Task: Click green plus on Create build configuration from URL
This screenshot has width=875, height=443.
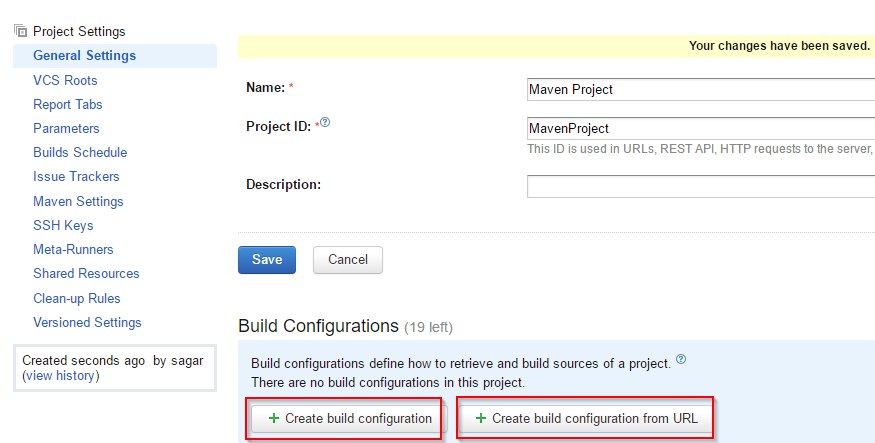Action: [480, 418]
